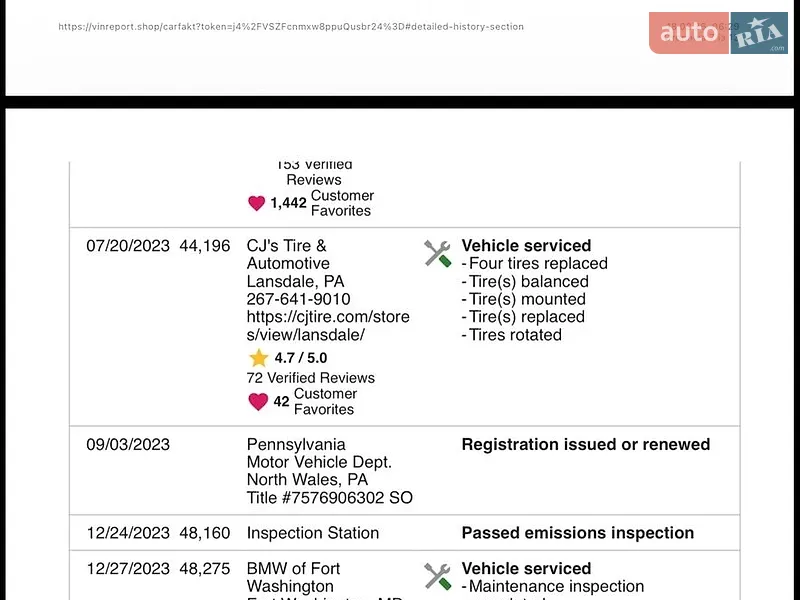Click the wrench icon beside BMW of Fort Washington service
800x600 pixels.
click(438, 576)
